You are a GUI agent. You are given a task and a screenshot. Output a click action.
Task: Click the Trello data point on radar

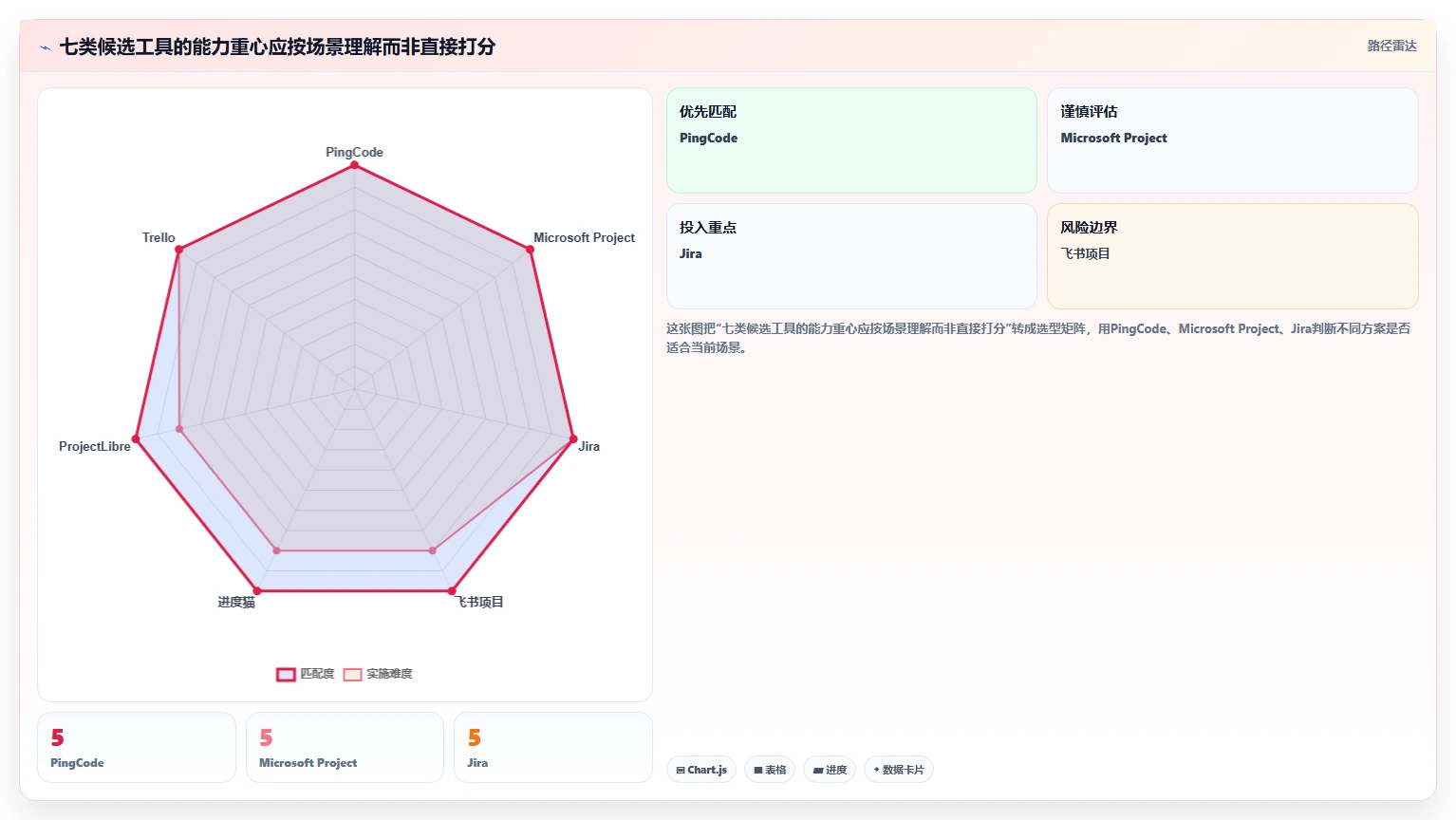tap(178, 250)
